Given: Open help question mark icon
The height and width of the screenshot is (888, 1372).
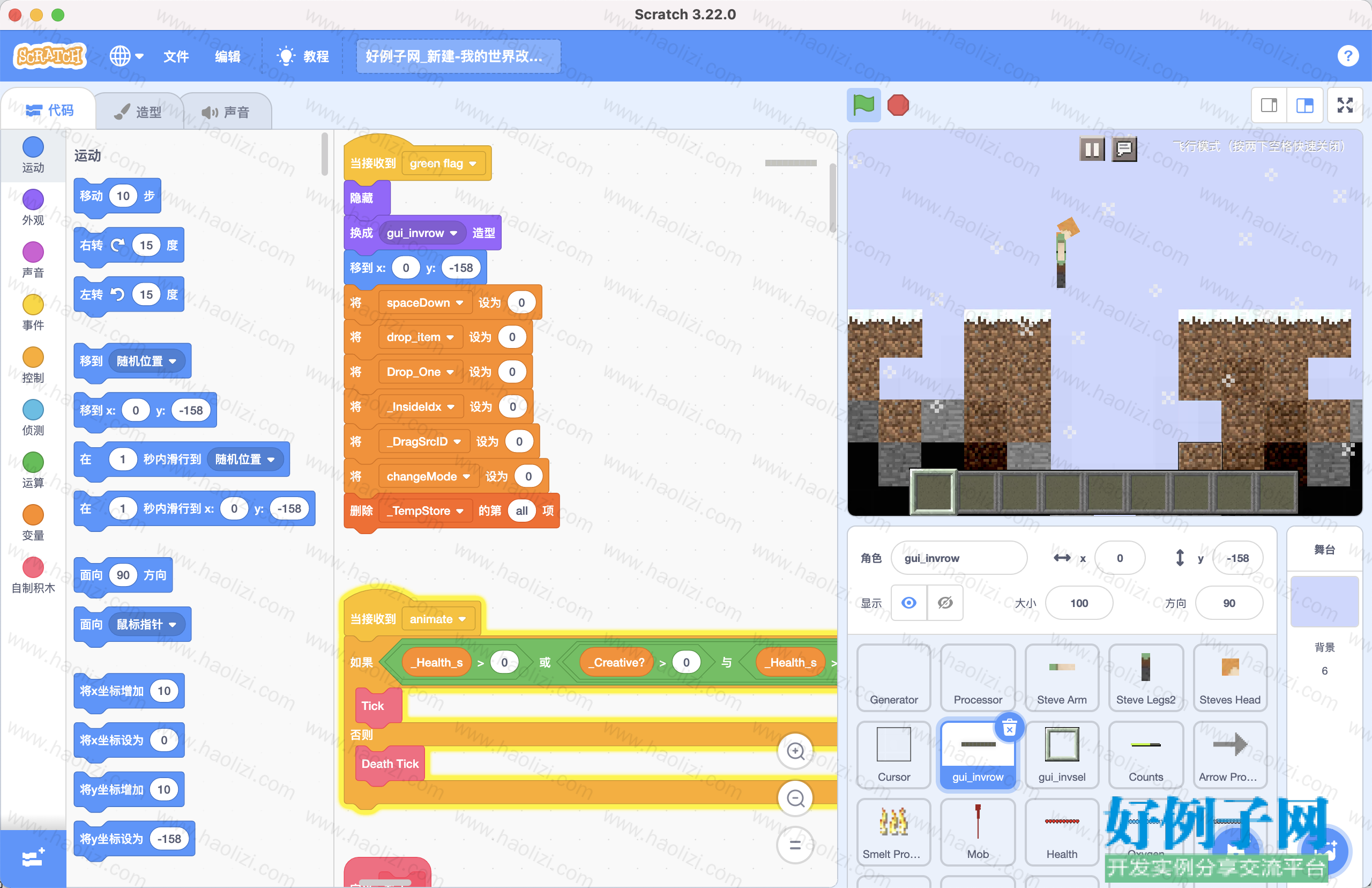Looking at the screenshot, I should point(1348,56).
